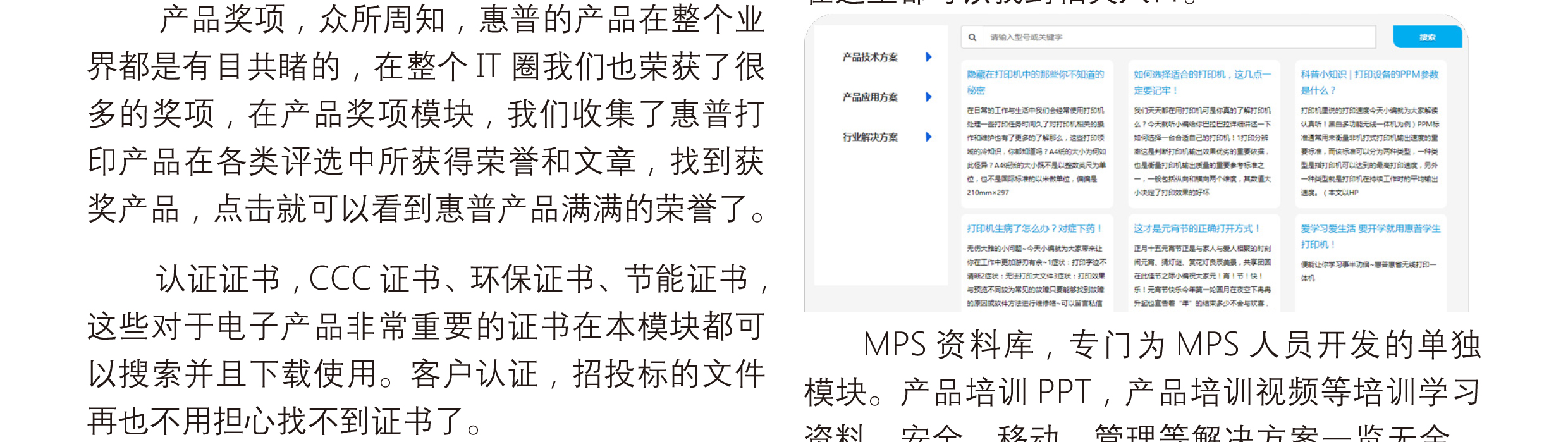Open article 这才是元宵节的正确打开方式！
The height and width of the screenshot is (442, 1568).
[x=1197, y=228]
